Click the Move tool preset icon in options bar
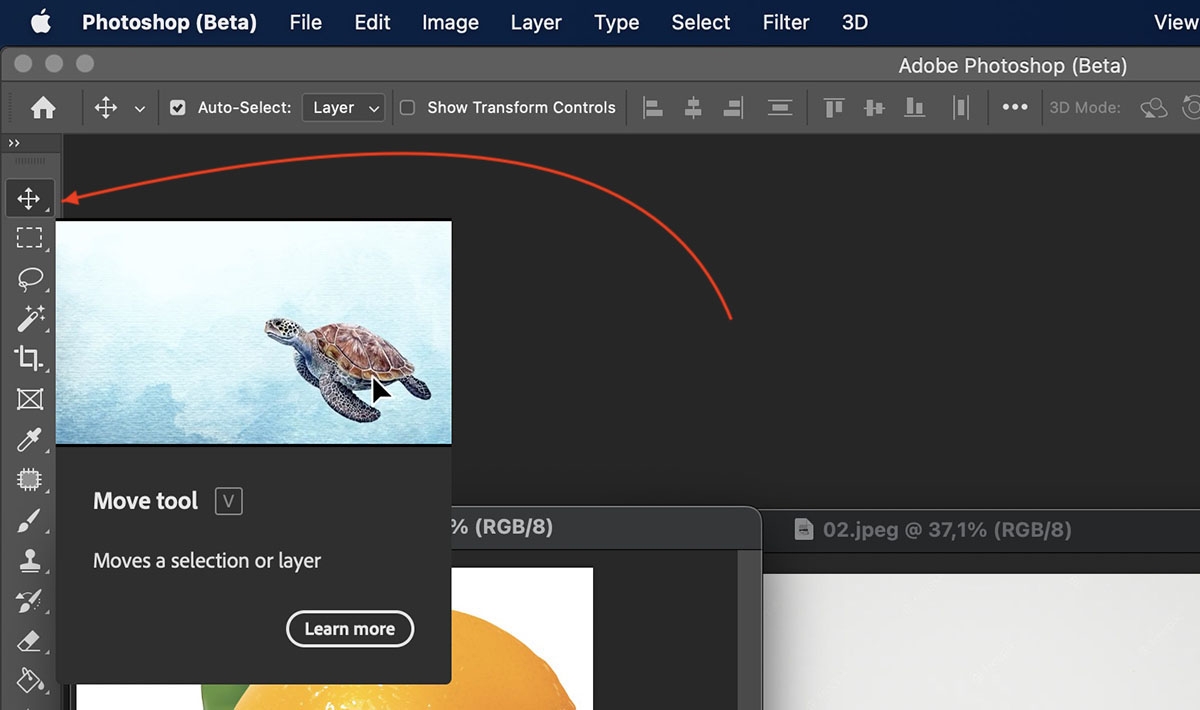The width and height of the screenshot is (1200, 710). coord(106,107)
